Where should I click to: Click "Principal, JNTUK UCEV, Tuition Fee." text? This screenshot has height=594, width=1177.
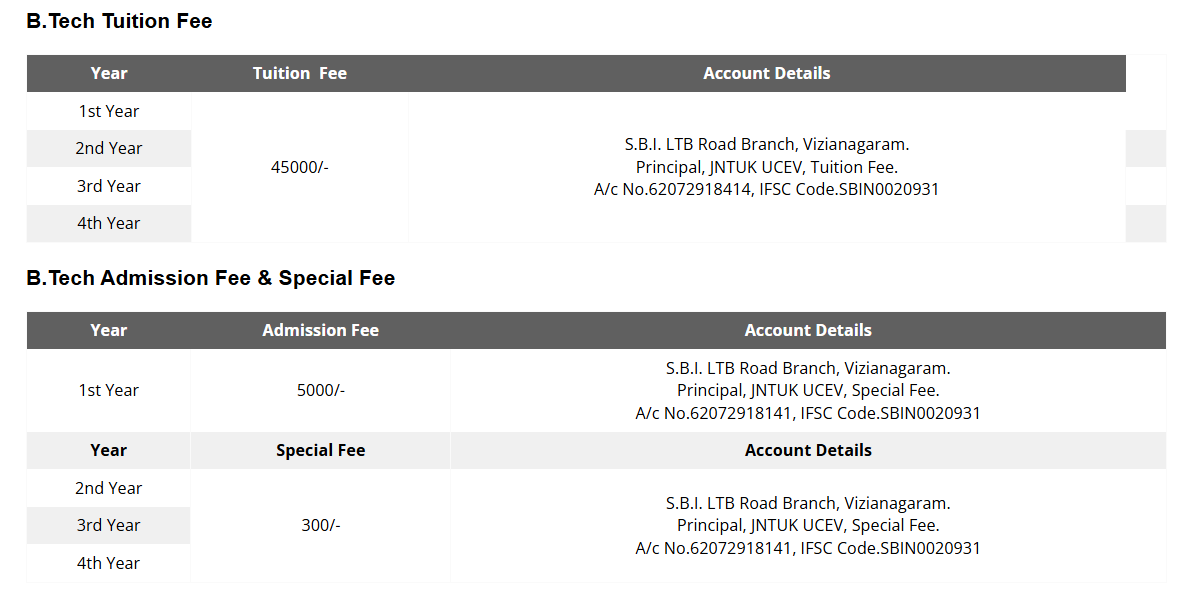766,167
